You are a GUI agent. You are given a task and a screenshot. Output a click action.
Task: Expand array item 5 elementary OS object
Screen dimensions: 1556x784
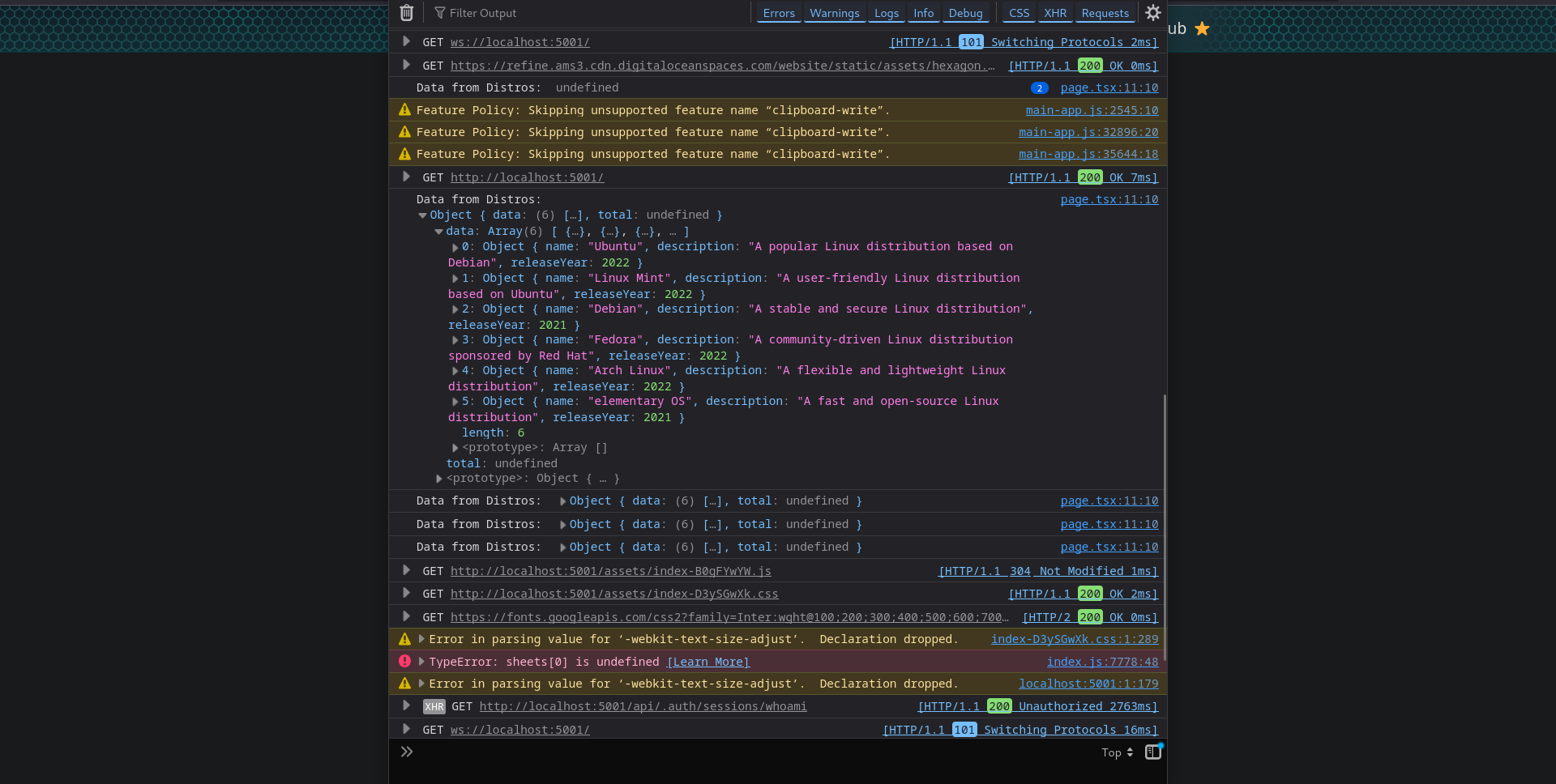pyautogui.click(x=455, y=402)
